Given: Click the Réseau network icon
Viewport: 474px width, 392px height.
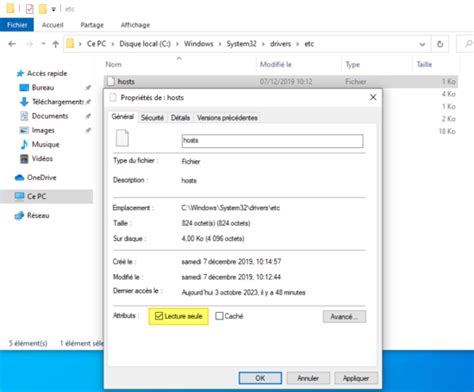Looking at the screenshot, I should 20,216.
